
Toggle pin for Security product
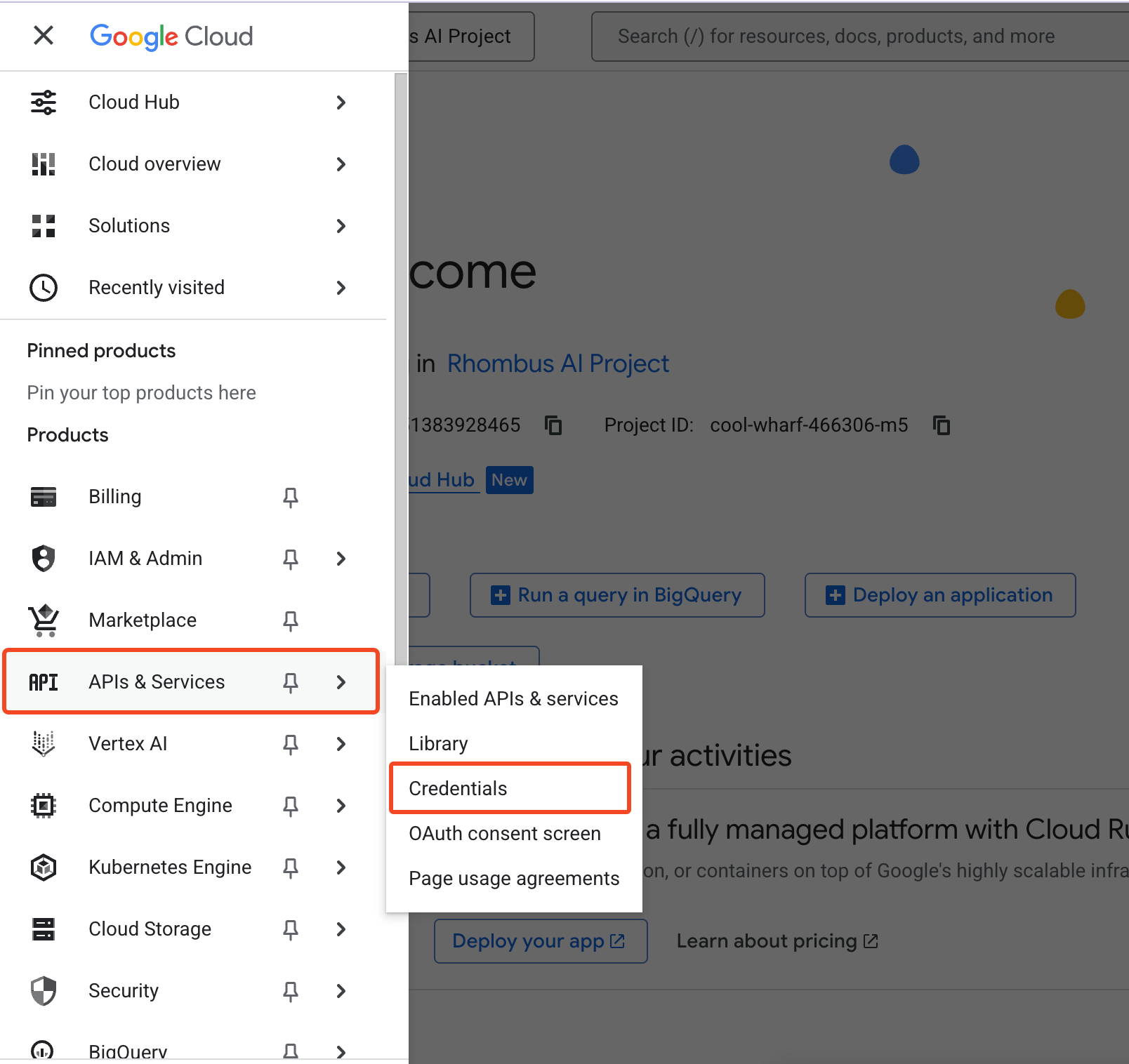click(290, 991)
